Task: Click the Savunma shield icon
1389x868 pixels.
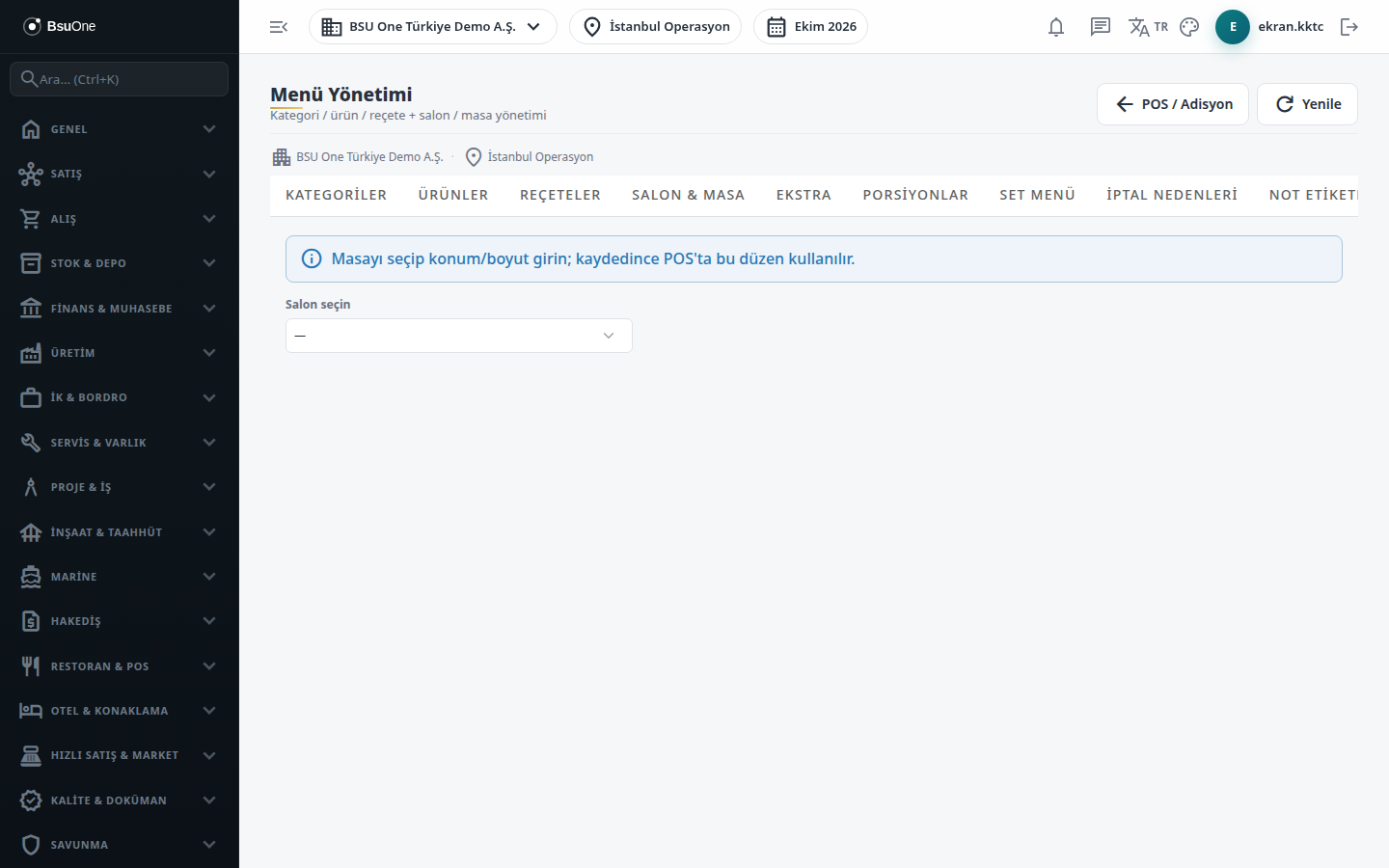Action: (x=31, y=845)
